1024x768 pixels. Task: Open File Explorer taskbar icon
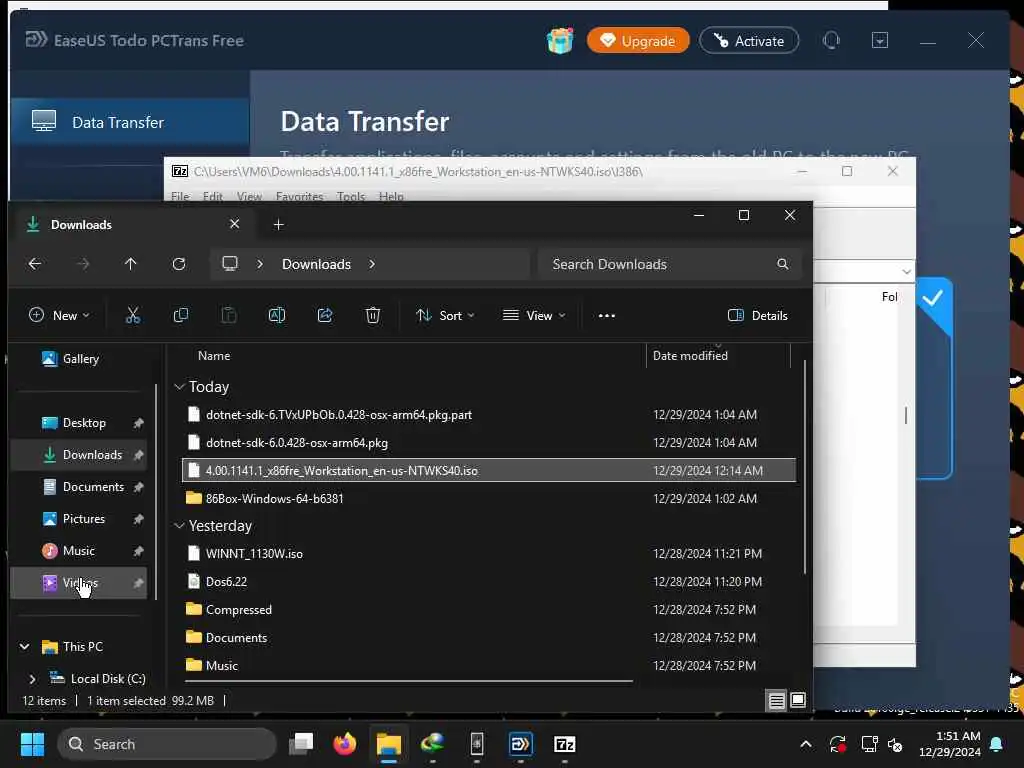pyautogui.click(x=389, y=744)
